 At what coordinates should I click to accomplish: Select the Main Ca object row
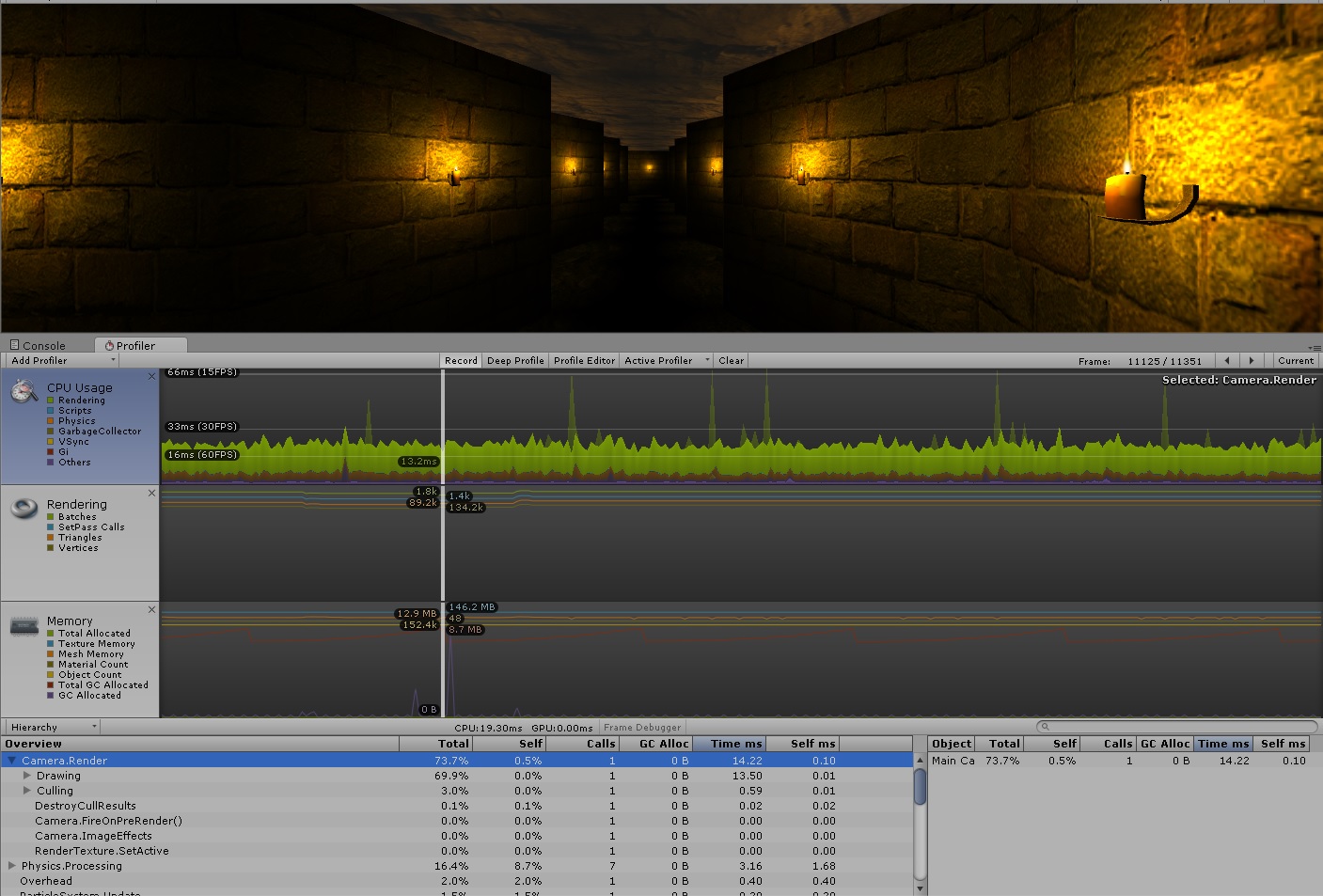coord(1125,761)
